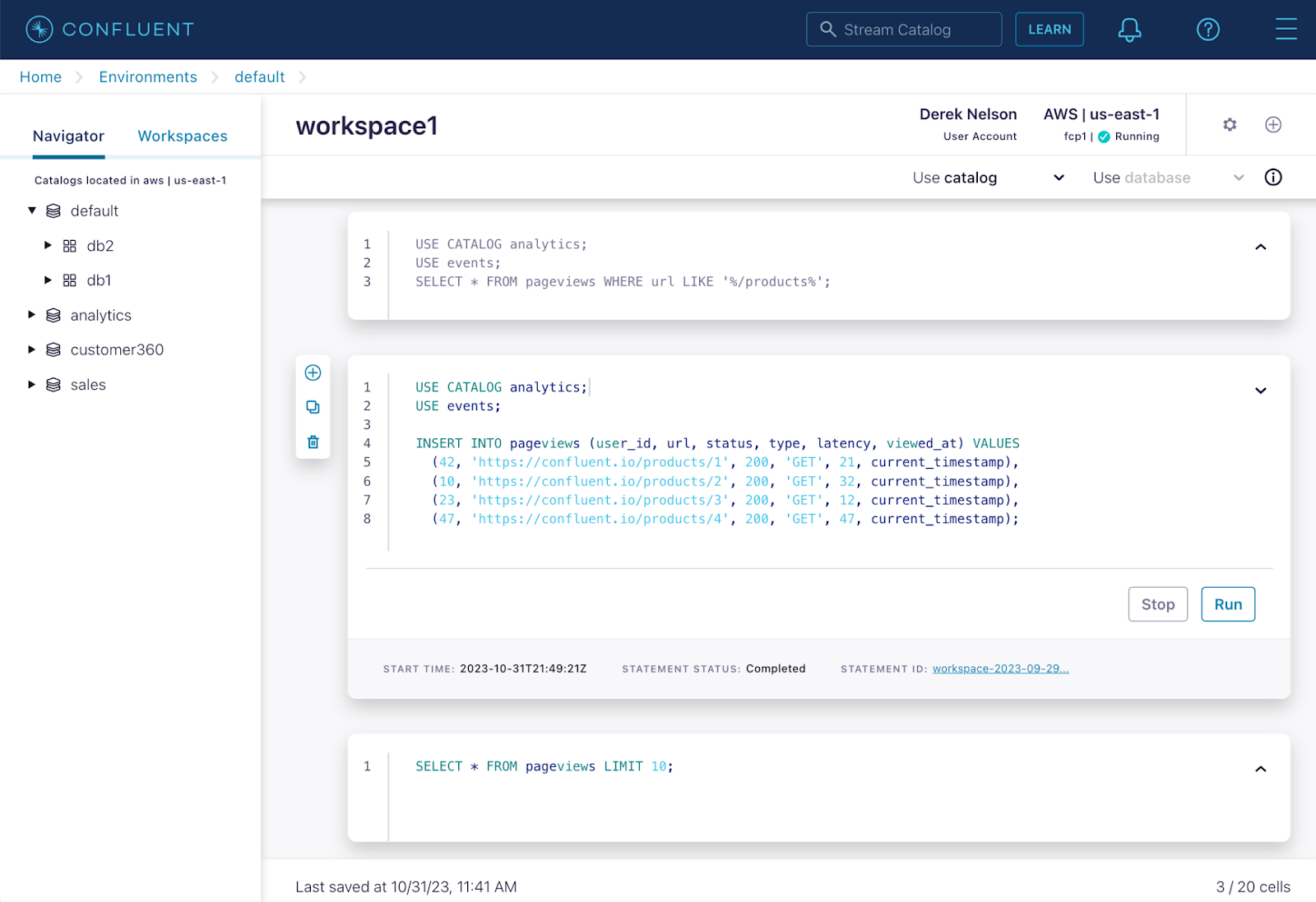Toggle collapse on the LIMIT 10 query cell
The width and height of the screenshot is (1316, 902).
pyautogui.click(x=1260, y=769)
